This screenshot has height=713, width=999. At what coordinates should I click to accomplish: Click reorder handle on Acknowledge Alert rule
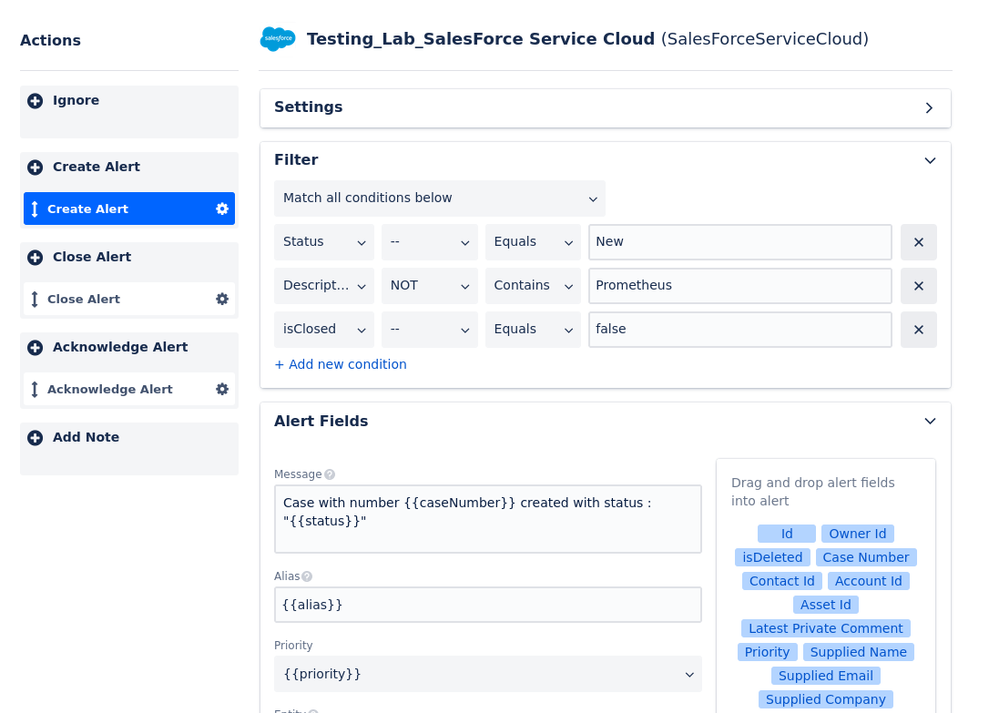point(35,389)
